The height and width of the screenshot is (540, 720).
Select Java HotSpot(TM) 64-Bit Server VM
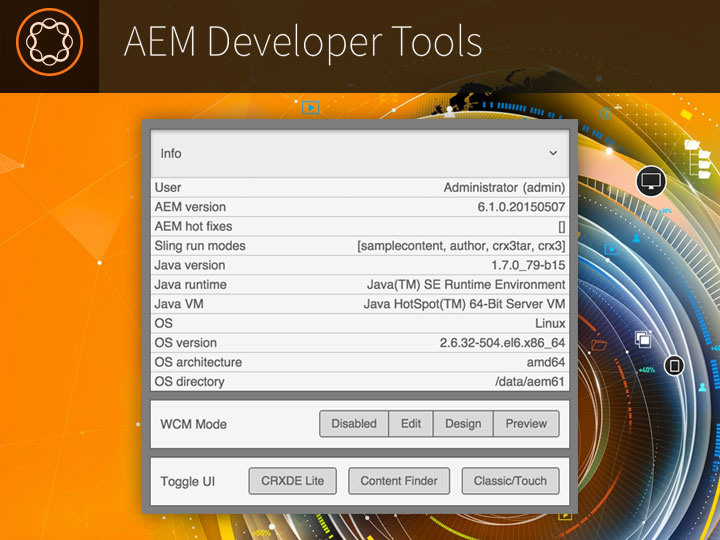pyautogui.click(x=464, y=304)
